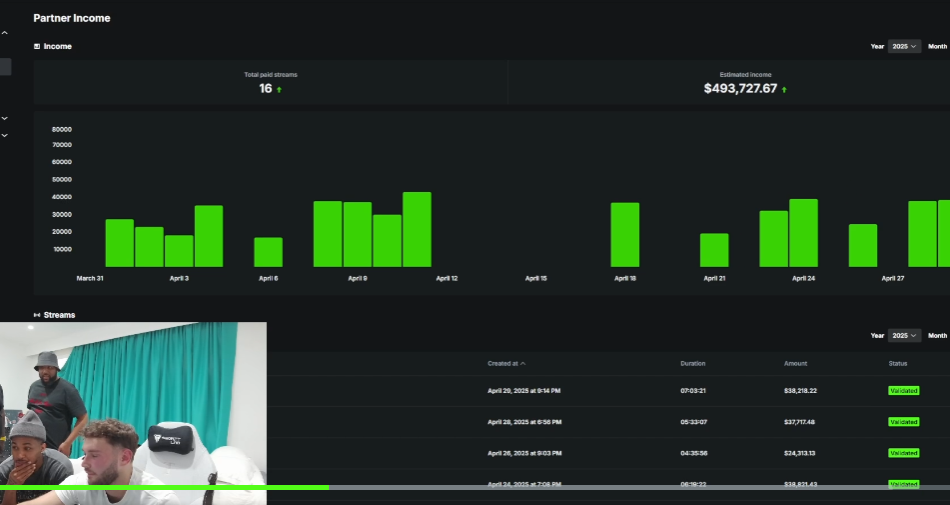Click the Streams section icon
Image resolution: width=950 pixels, height=505 pixels.
pos(37,315)
